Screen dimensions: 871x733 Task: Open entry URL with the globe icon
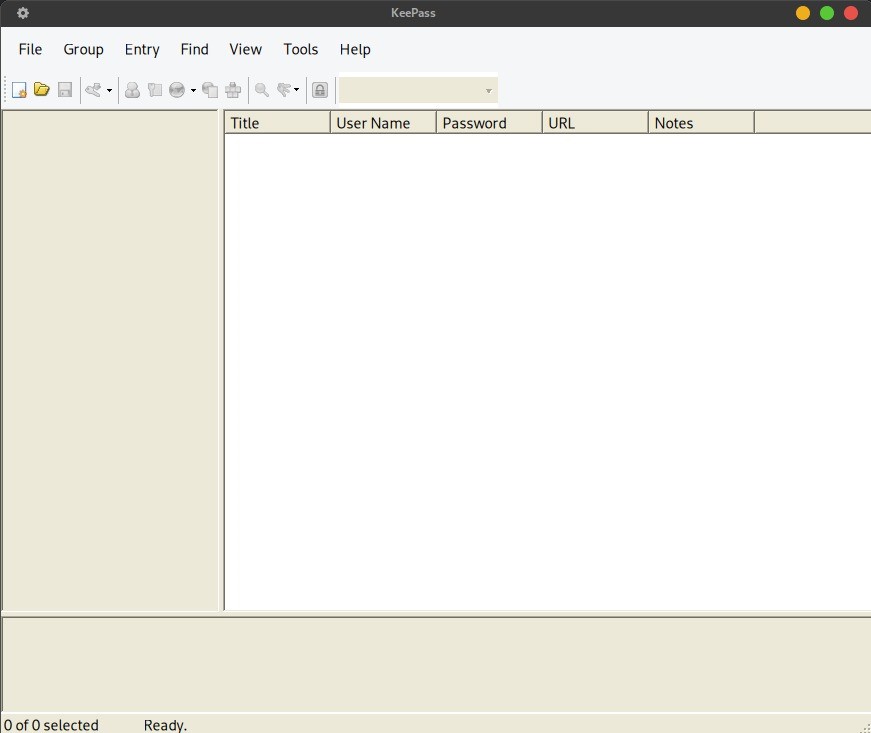tap(177, 90)
